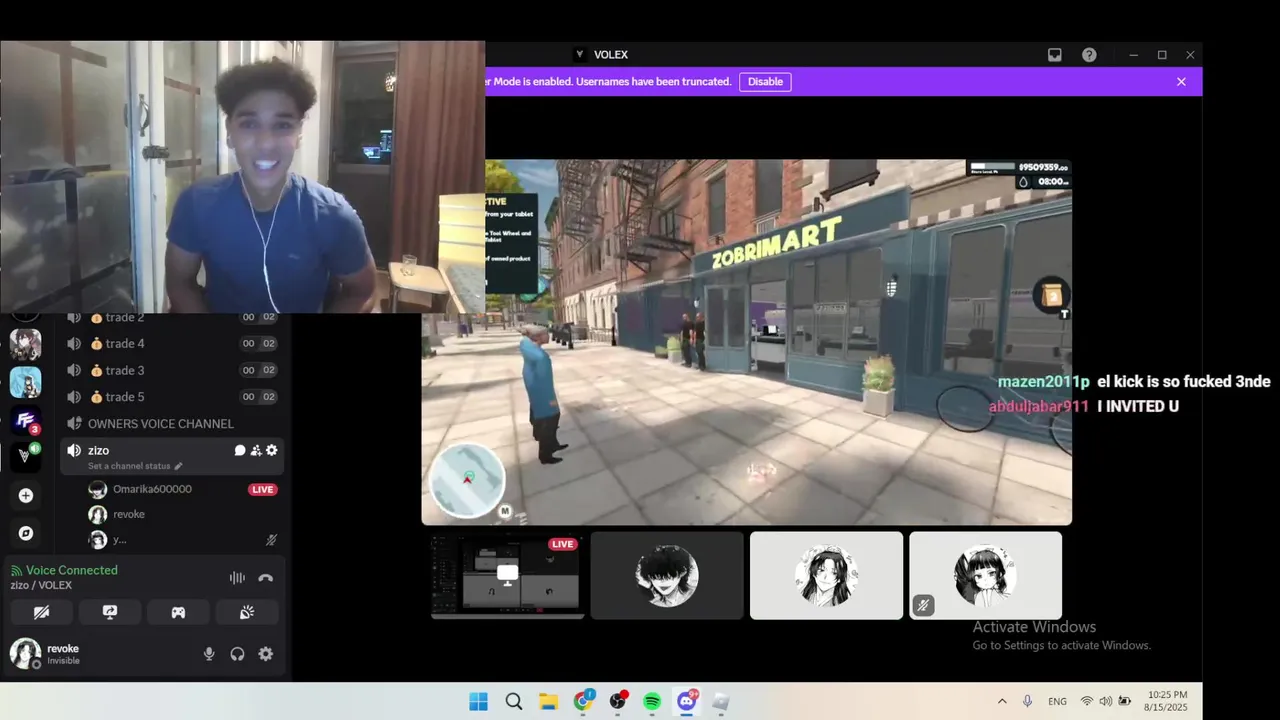Image resolution: width=1280 pixels, height=720 pixels.
Task: Select the LIVE screen share thumbnail
Action: click(x=507, y=576)
